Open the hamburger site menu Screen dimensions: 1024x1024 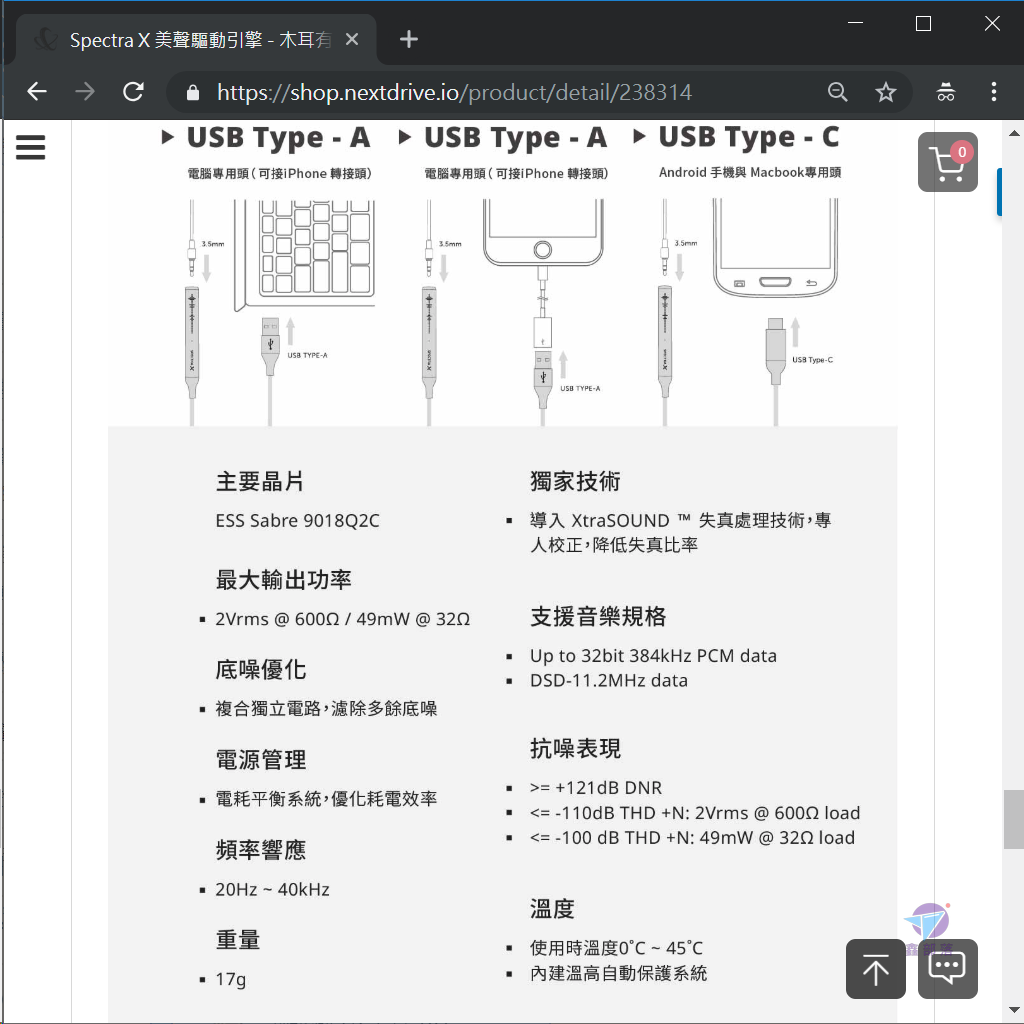point(31,147)
